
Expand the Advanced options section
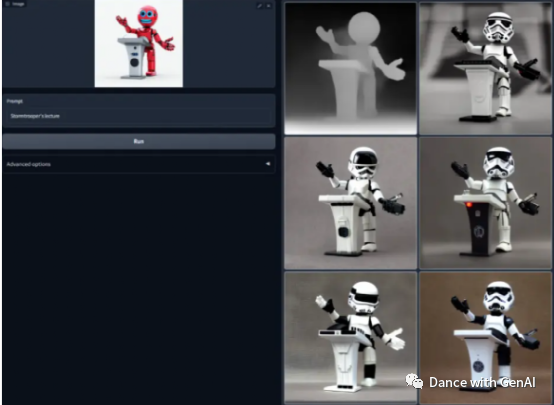(139, 164)
